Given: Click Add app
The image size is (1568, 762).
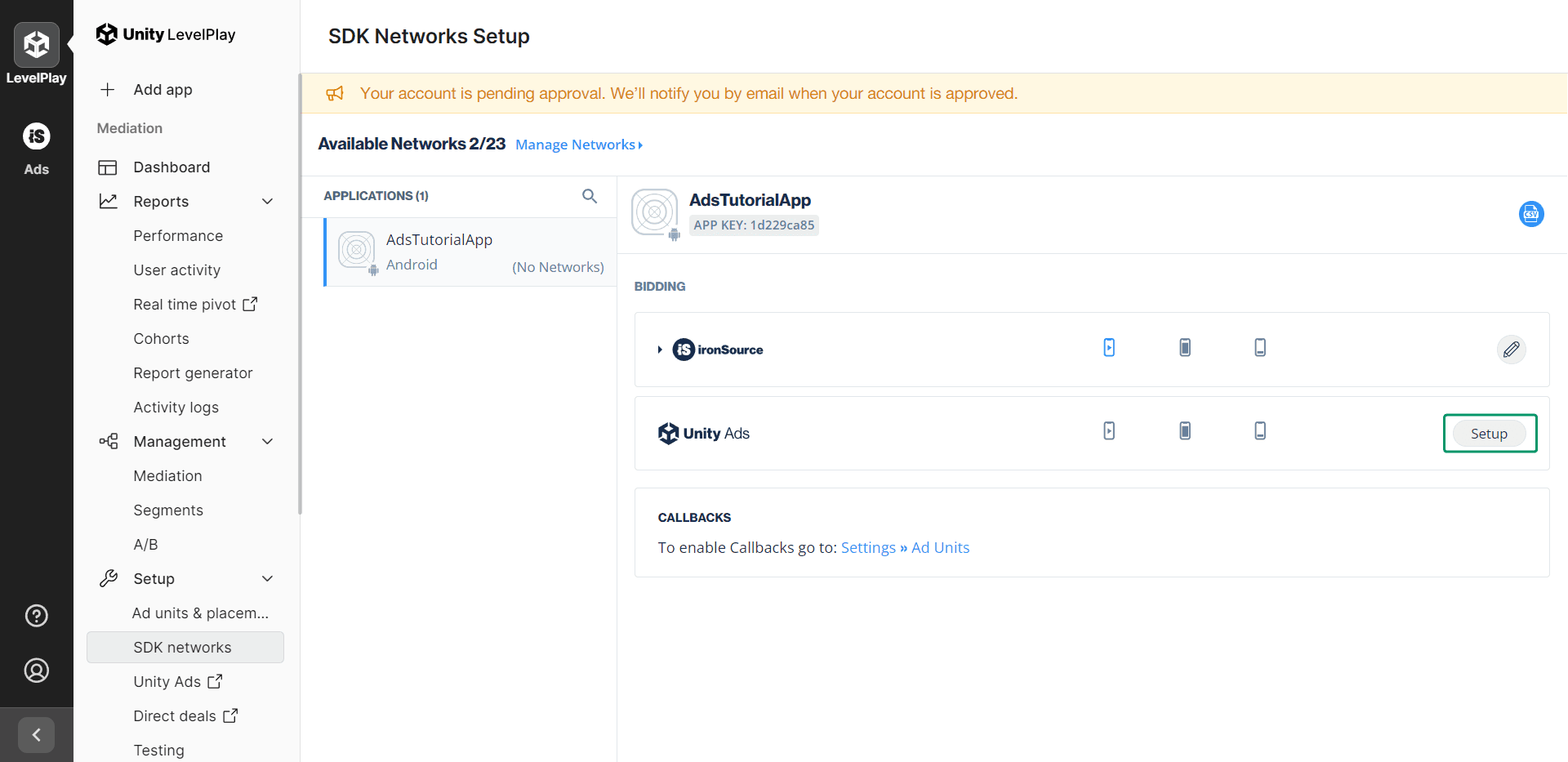Looking at the screenshot, I should click(163, 90).
